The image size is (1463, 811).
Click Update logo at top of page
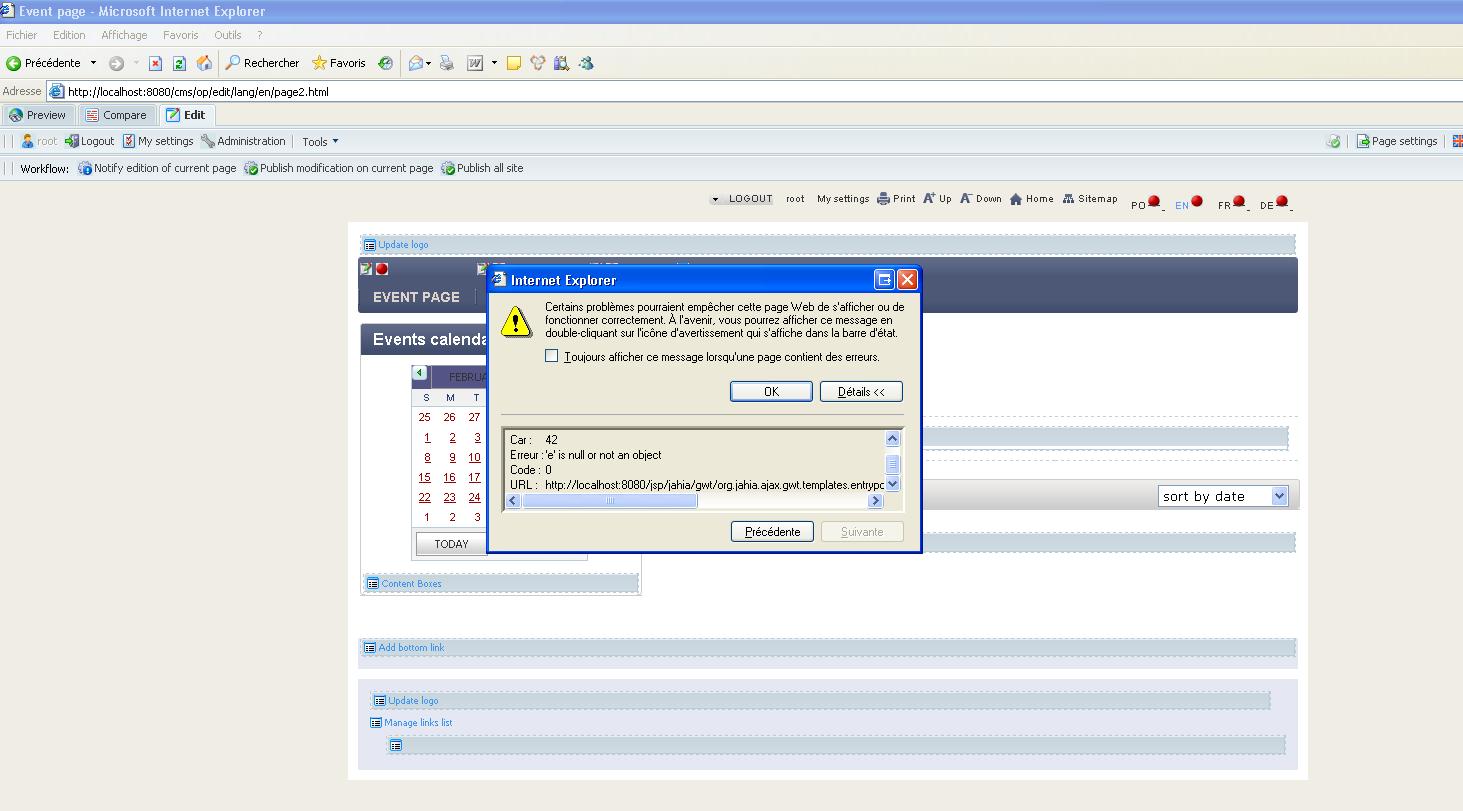coord(396,245)
